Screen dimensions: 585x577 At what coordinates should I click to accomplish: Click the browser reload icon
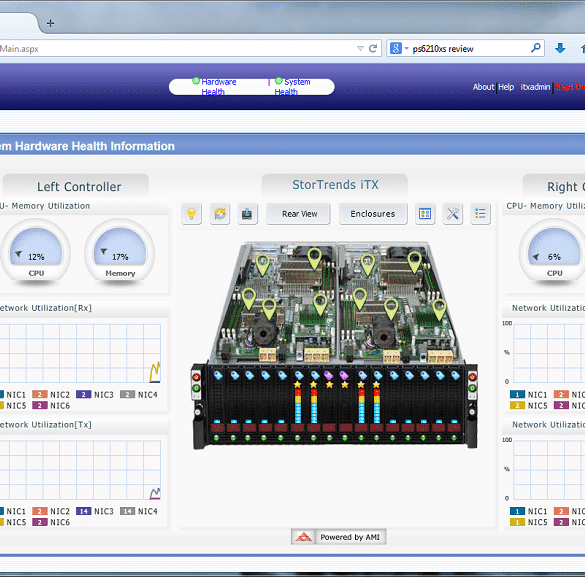point(373,48)
